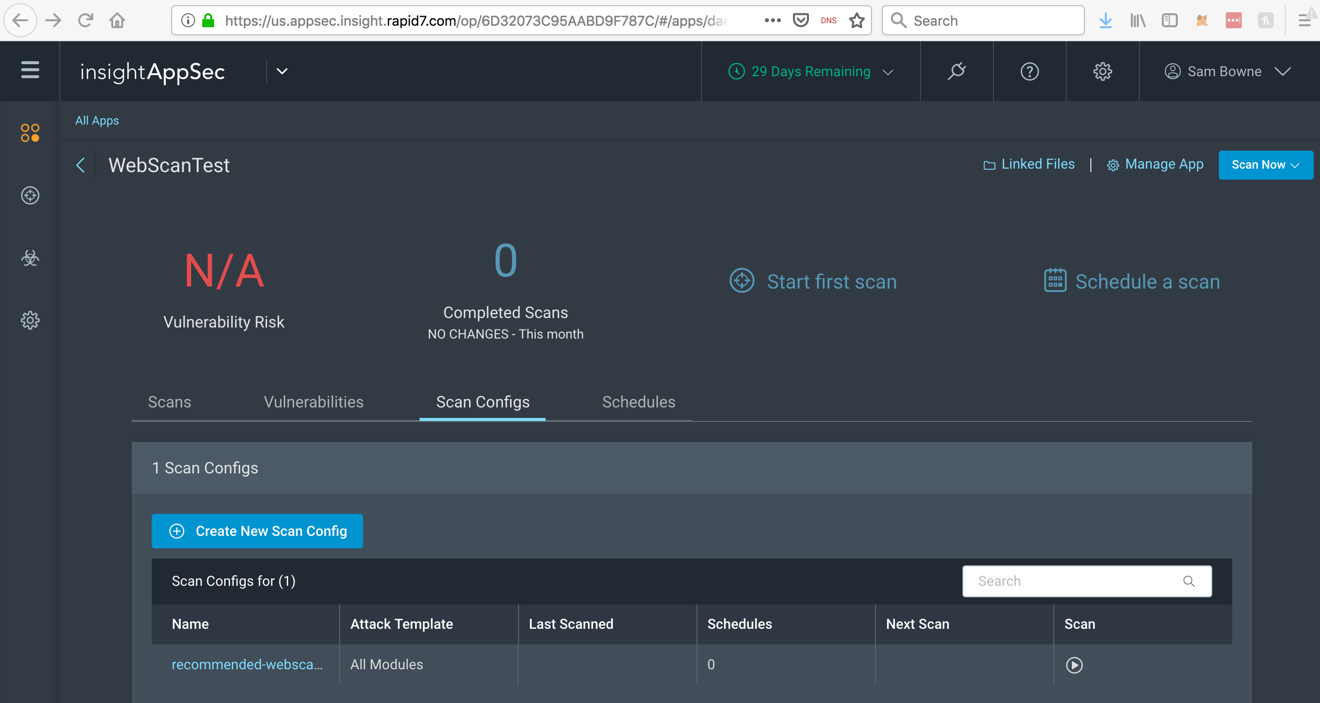Open the header settings gear icon
This screenshot has height=703, width=1320.
[x=1102, y=71]
